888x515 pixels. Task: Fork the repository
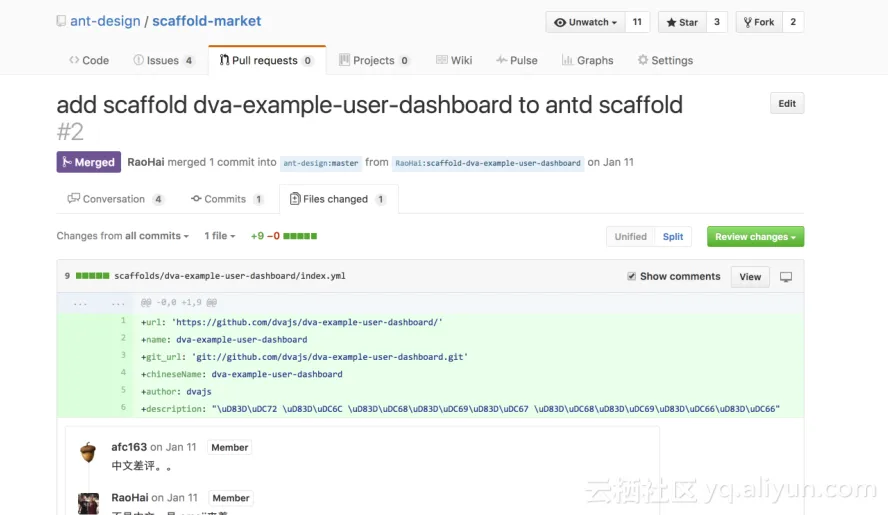(x=759, y=22)
